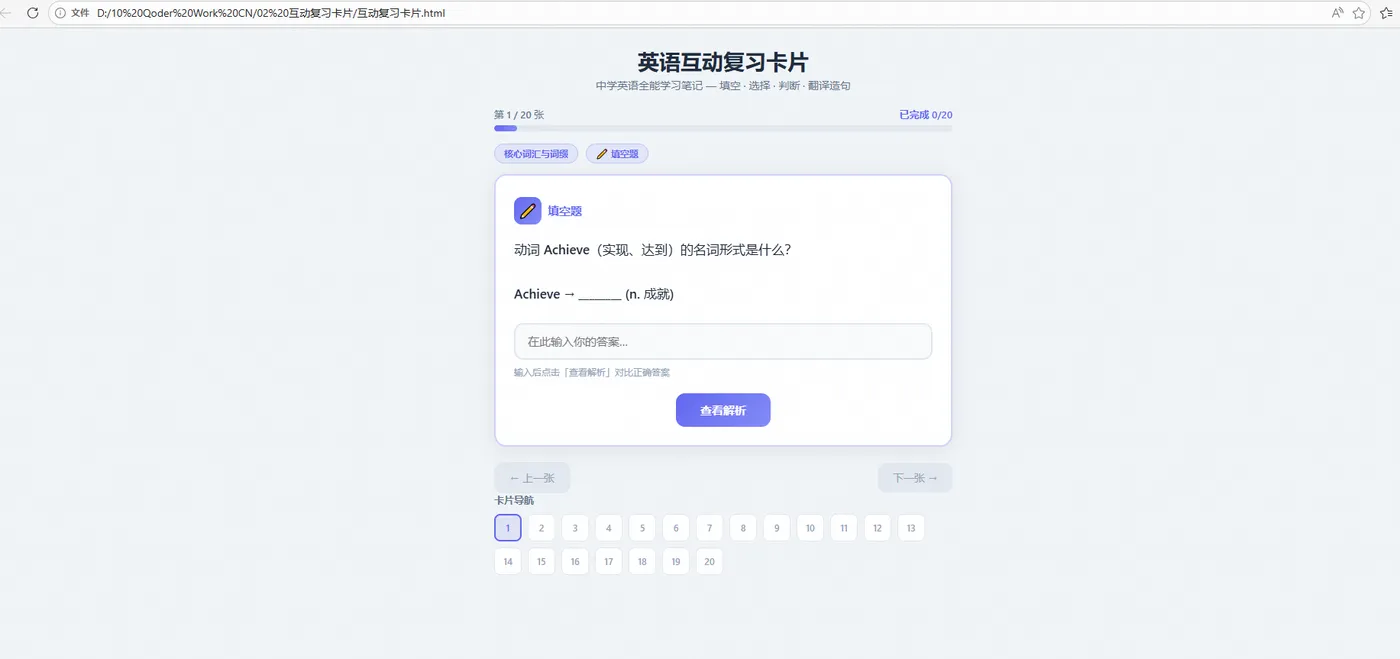Select the 核心词汇与词缀 category tag
This screenshot has width=1400, height=659.
tap(536, 154)
